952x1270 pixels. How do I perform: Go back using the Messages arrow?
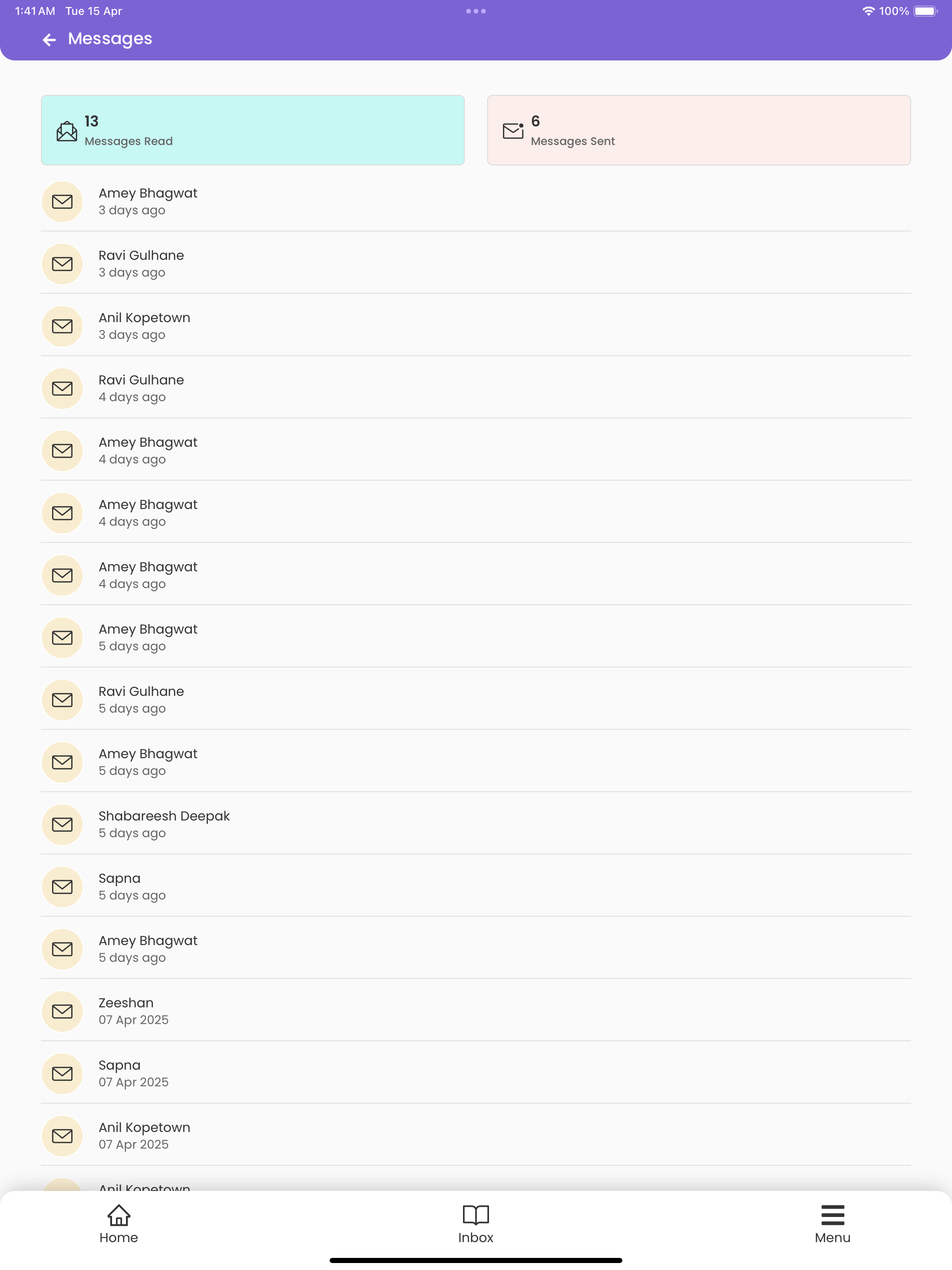pos(49,39)
